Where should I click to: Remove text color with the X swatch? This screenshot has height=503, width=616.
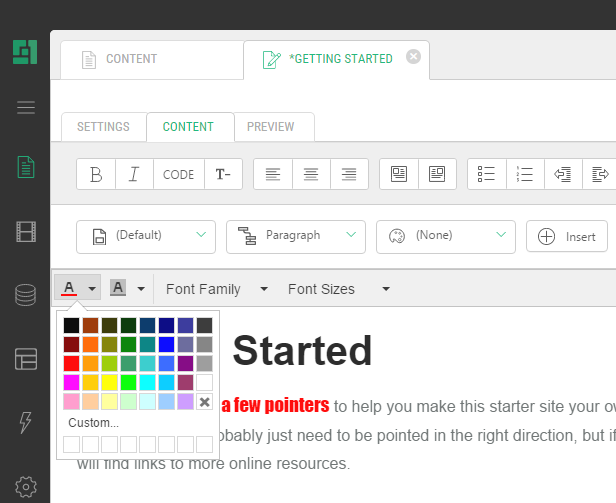tap(204, 402)
